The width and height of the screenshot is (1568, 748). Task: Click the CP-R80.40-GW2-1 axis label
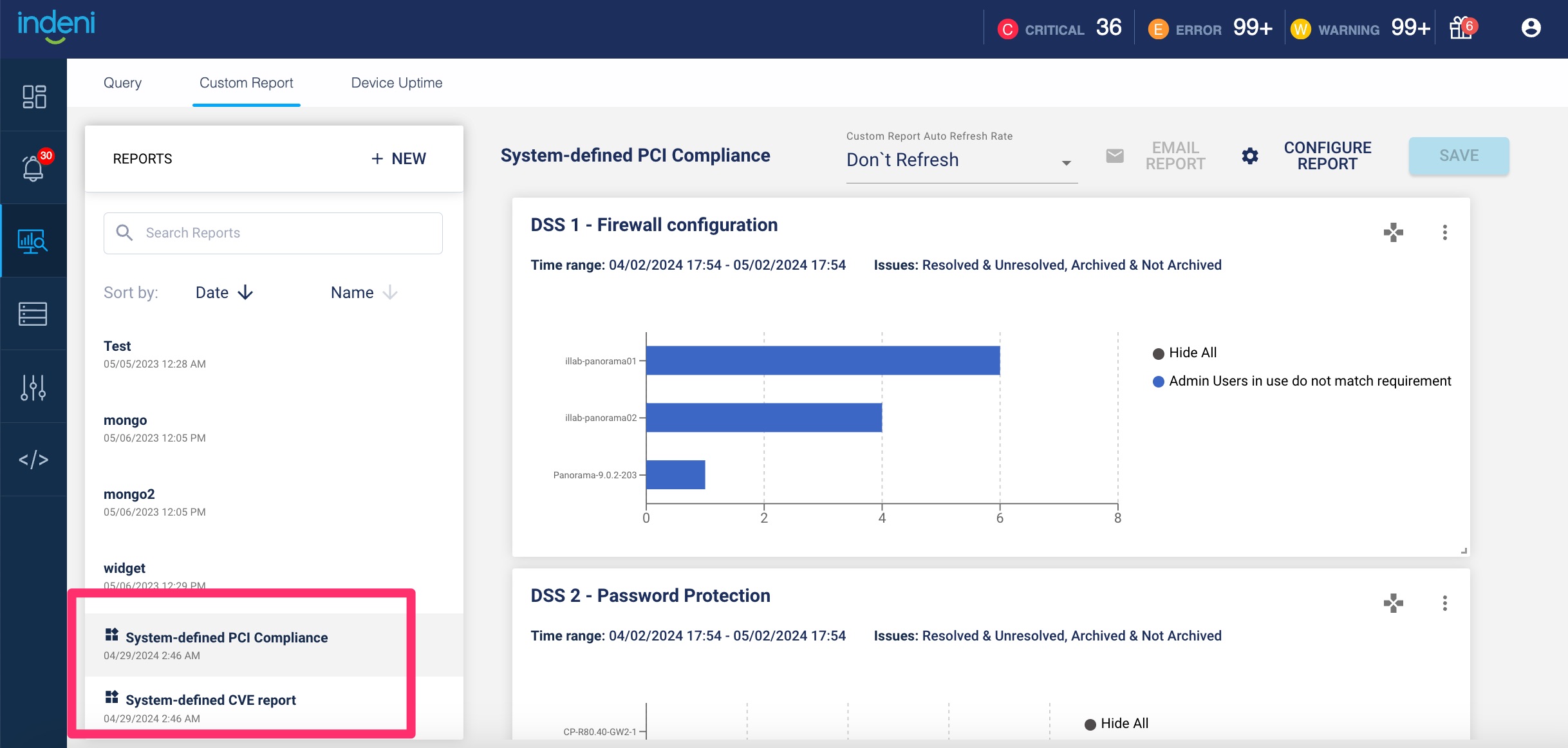(599, 732)
